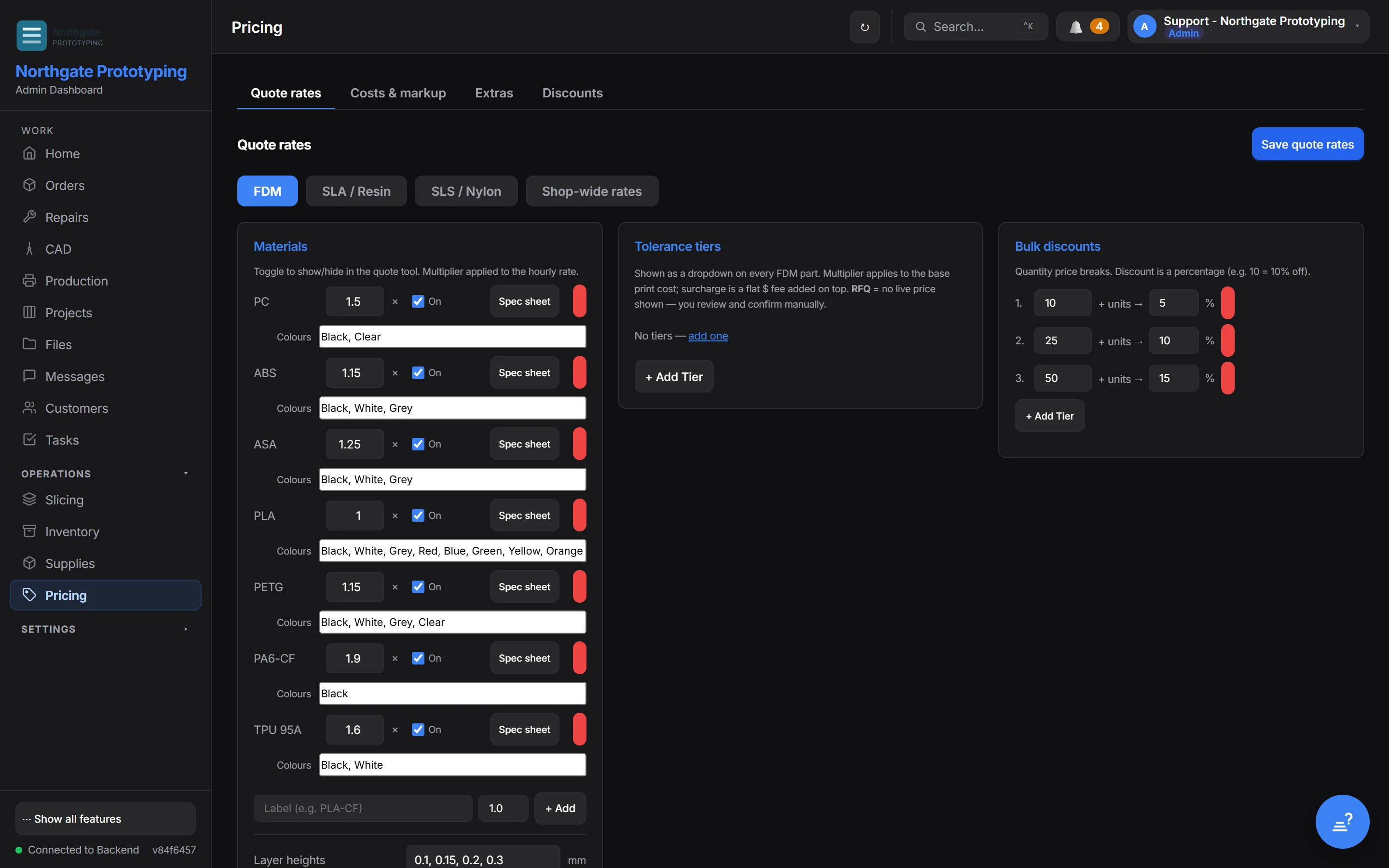Open Messages in sidebar

(106, 377)
